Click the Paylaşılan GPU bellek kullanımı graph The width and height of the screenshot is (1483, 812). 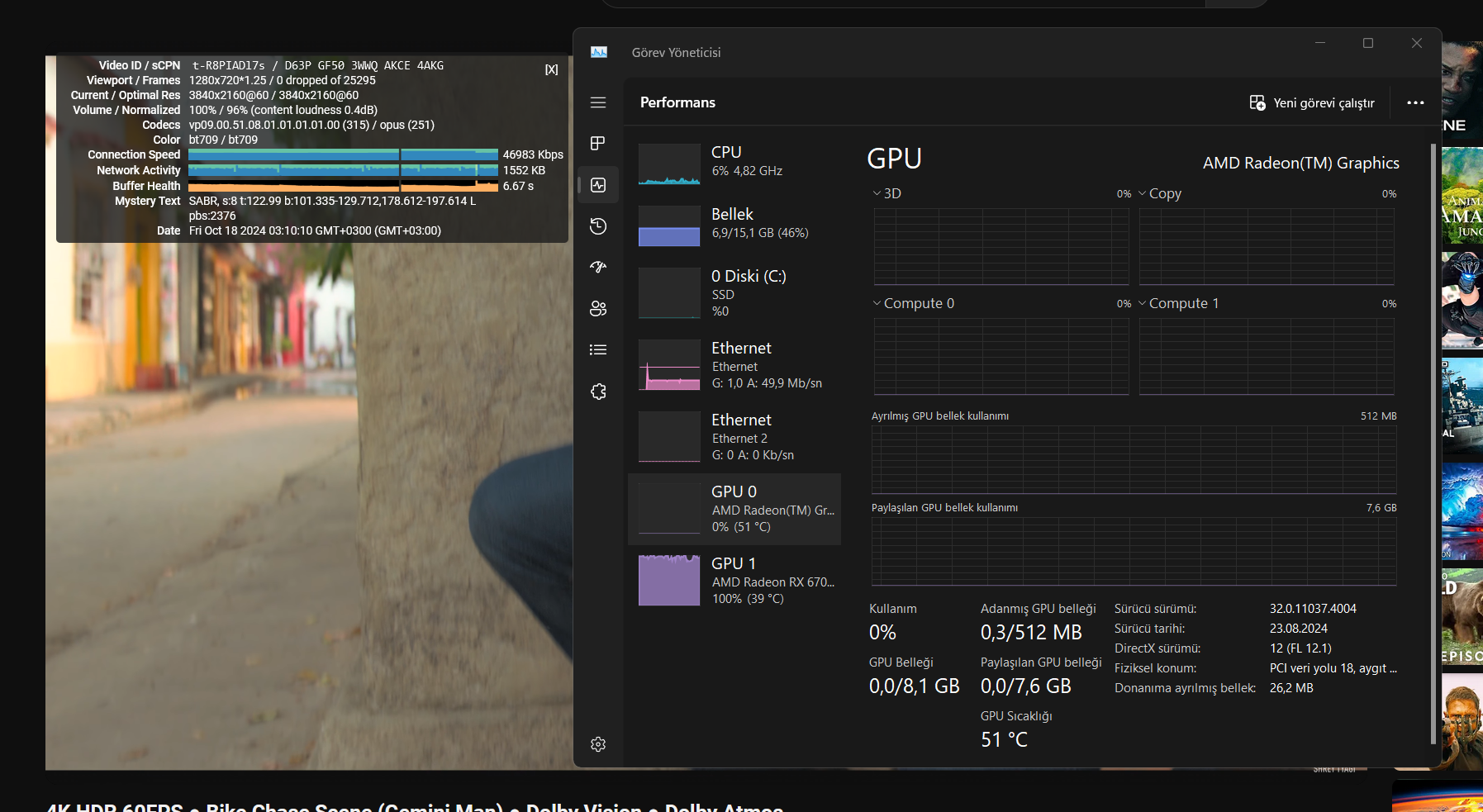(1134, 551)
